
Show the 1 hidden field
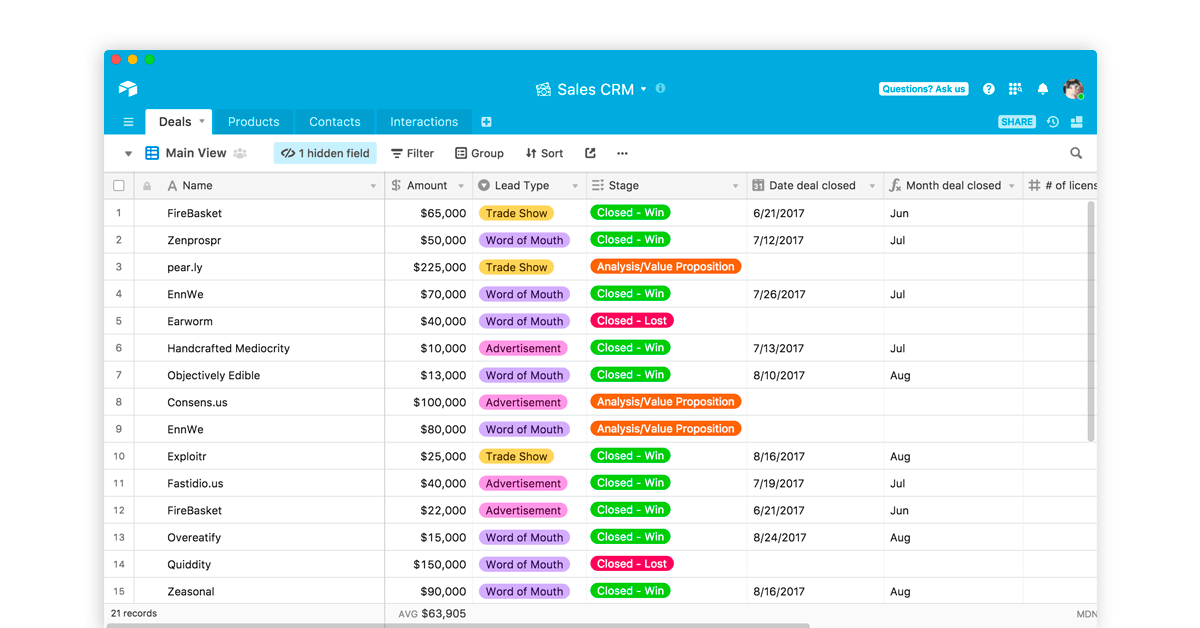click(324, 153)
